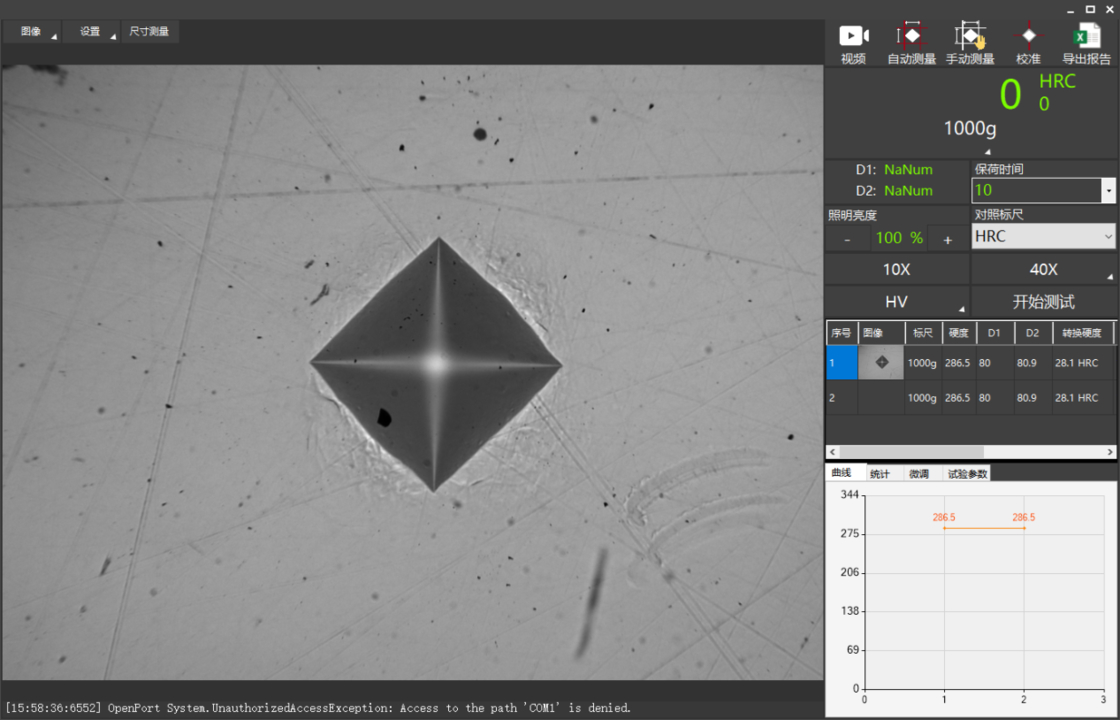Switch to the 统计 statistics tab

point(880,474)
